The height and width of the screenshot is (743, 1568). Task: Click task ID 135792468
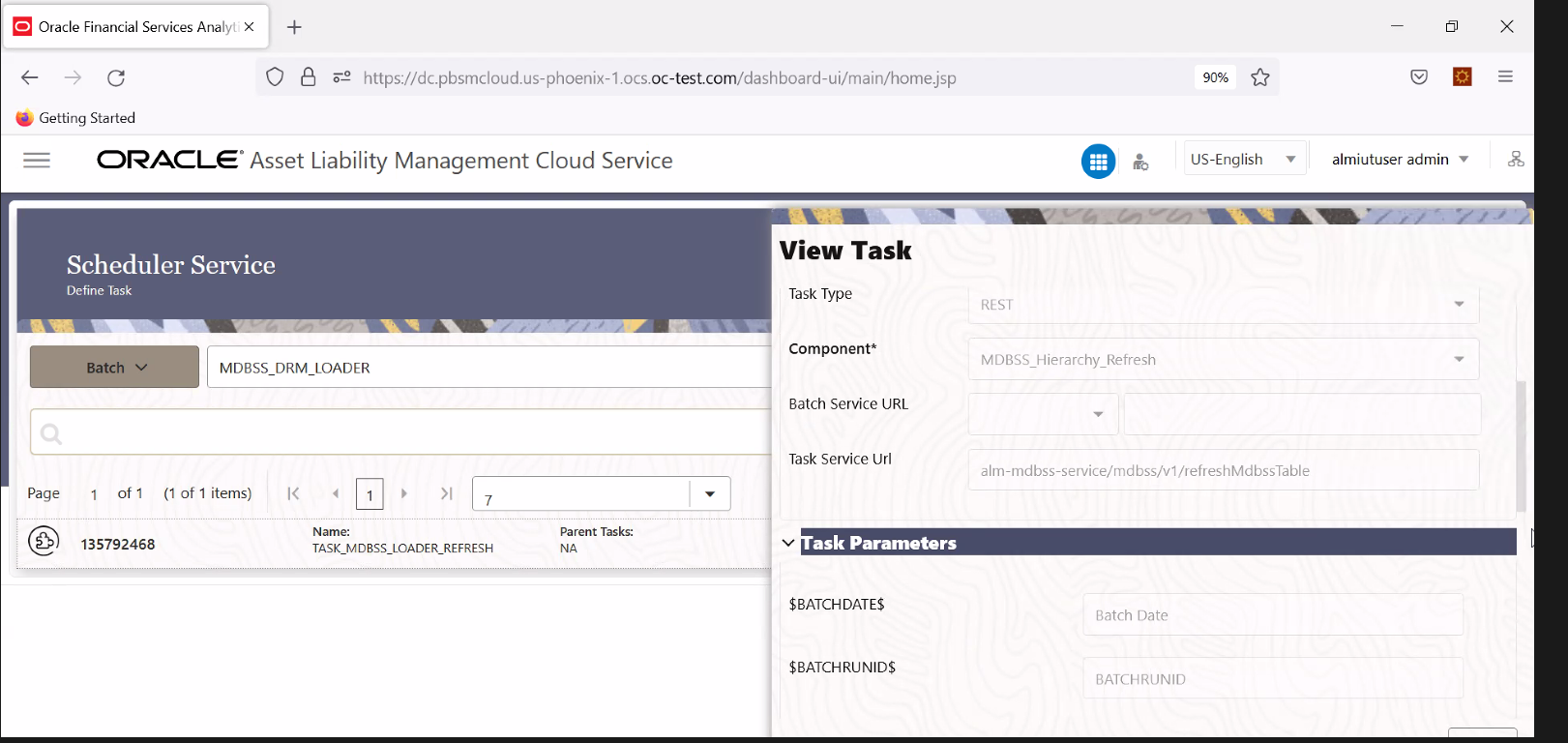click(118, 545)
